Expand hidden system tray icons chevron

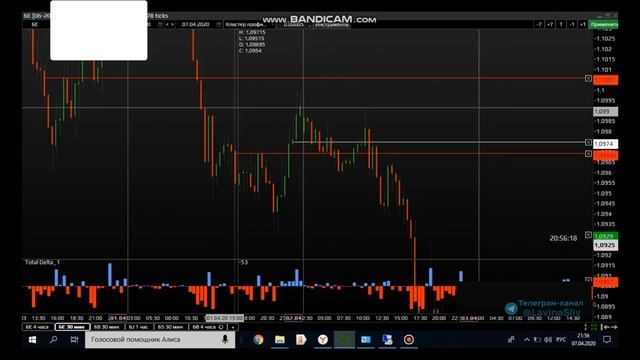pyautogui.click(x=527, y=340)
